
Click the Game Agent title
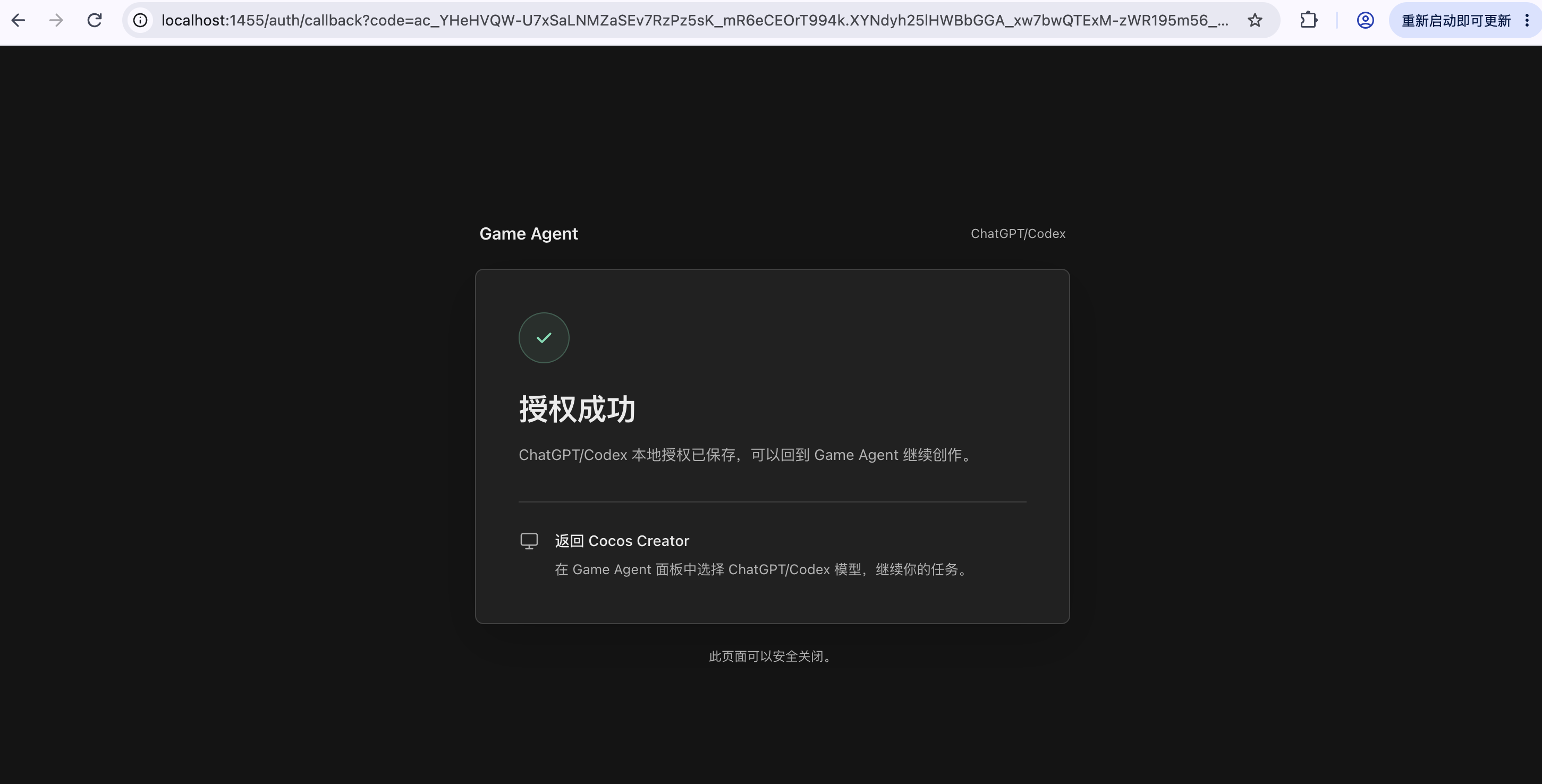529,233
